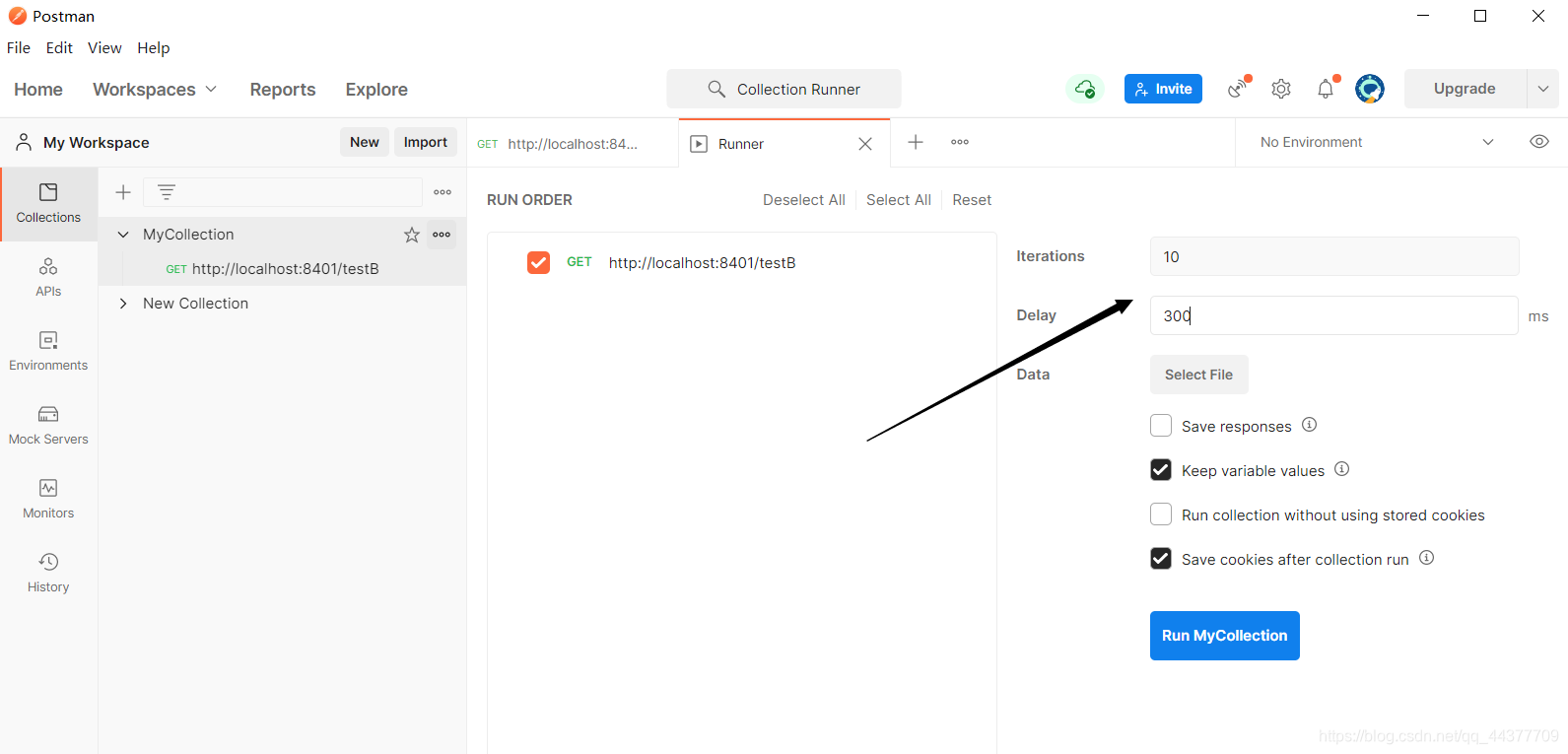Open the No Environment dropdown
This screenshot has height=754, width=1568.
click(x=1378, y=142)
